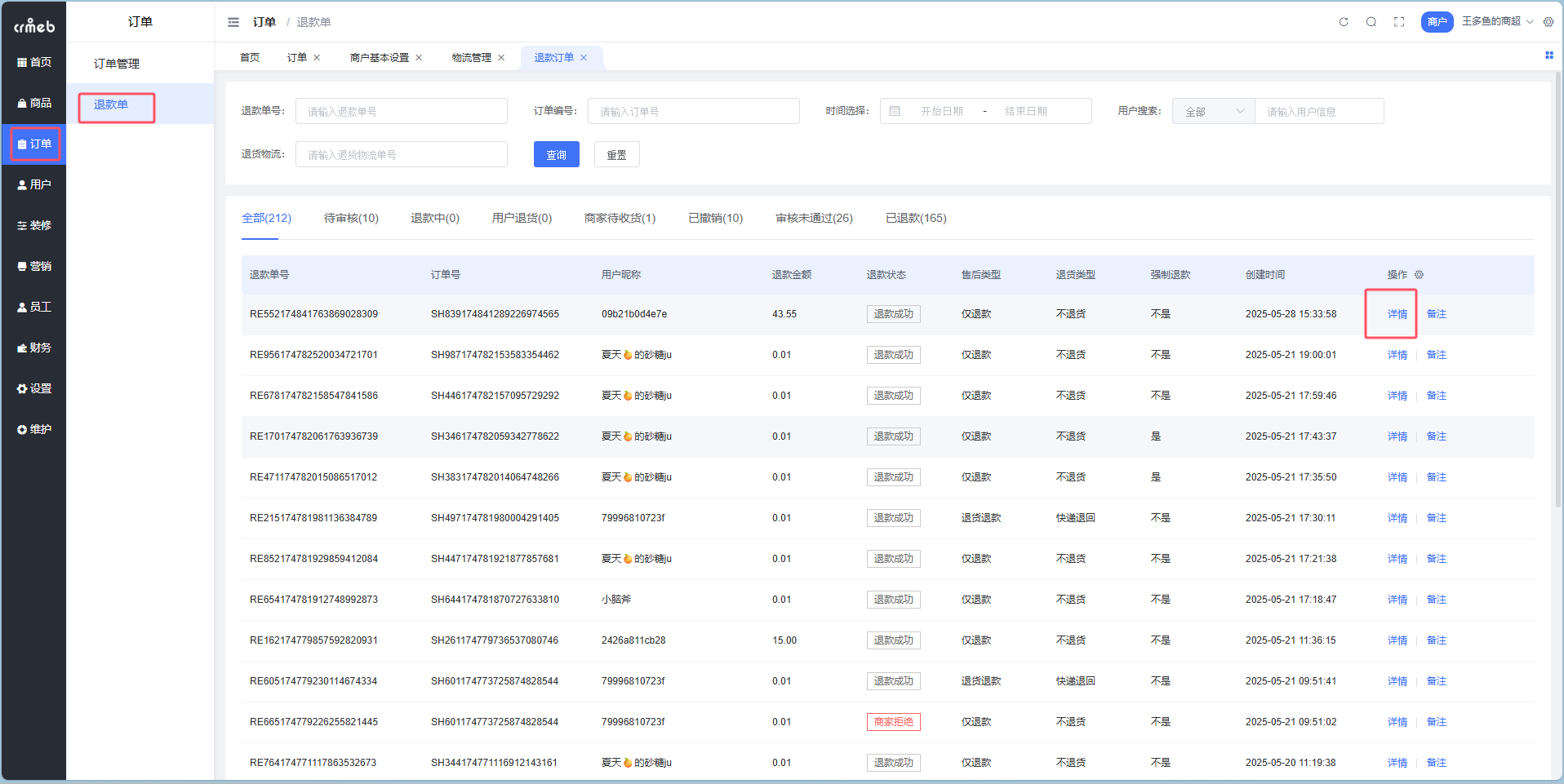The width and height of the screenshot is (1564, 784).
Task: Open the tab grid icon at far right
Action: [x=1548, y=55]
